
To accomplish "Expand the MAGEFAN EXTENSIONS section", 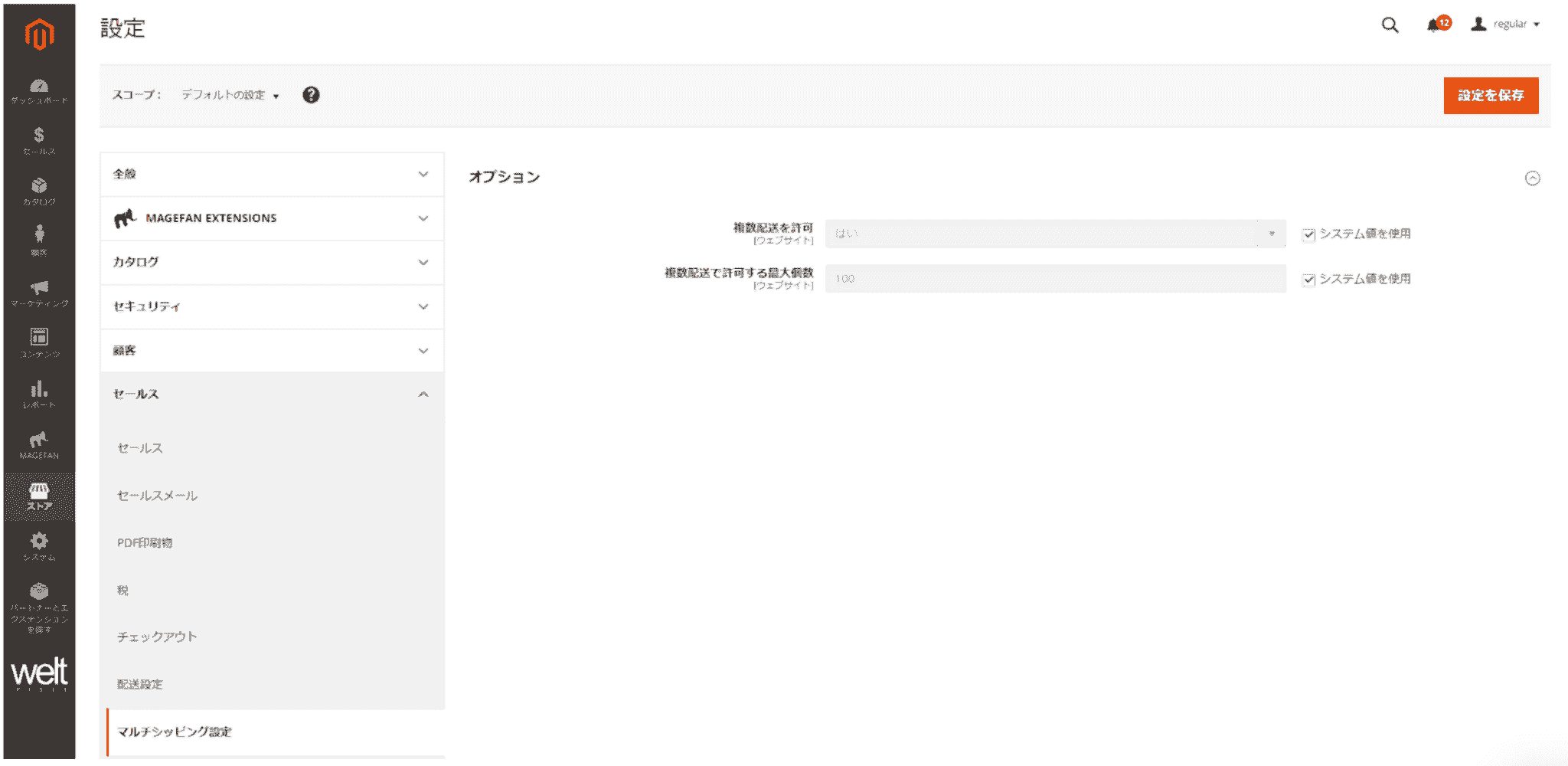I will tap(272, 218).
